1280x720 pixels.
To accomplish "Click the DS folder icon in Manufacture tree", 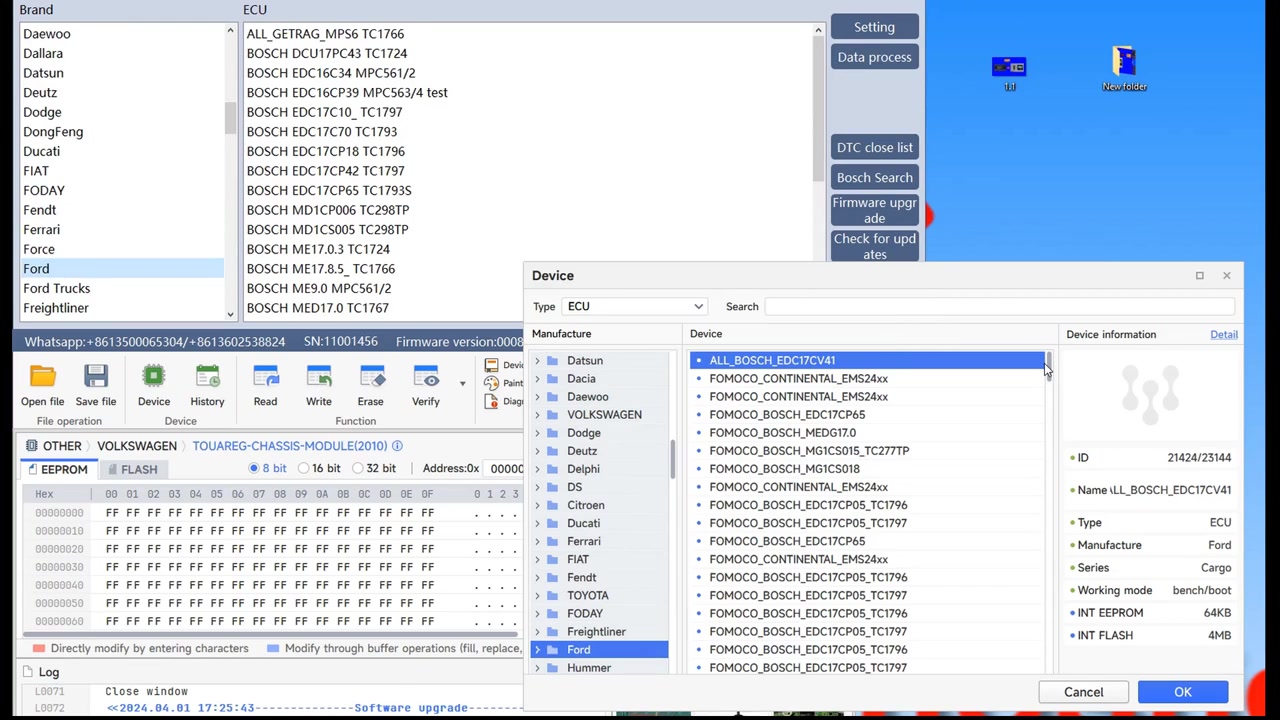I will tap(553, 488).
